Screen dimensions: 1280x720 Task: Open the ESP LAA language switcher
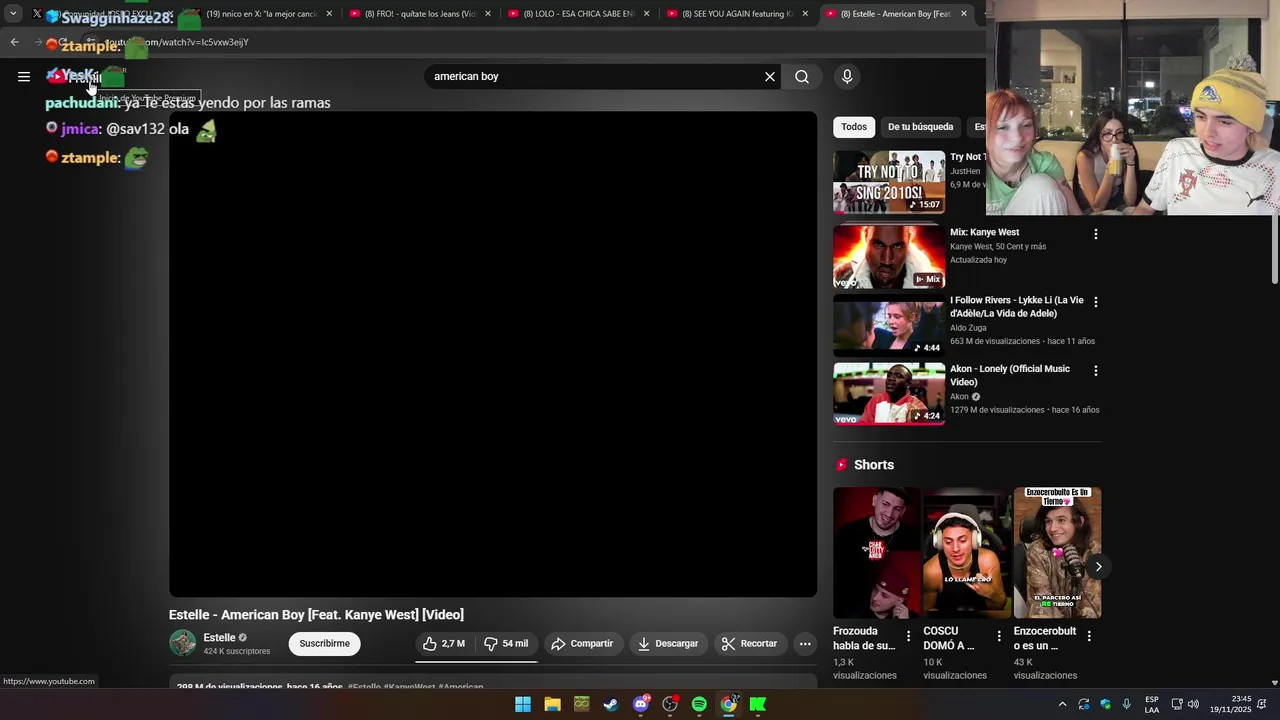1152,704
